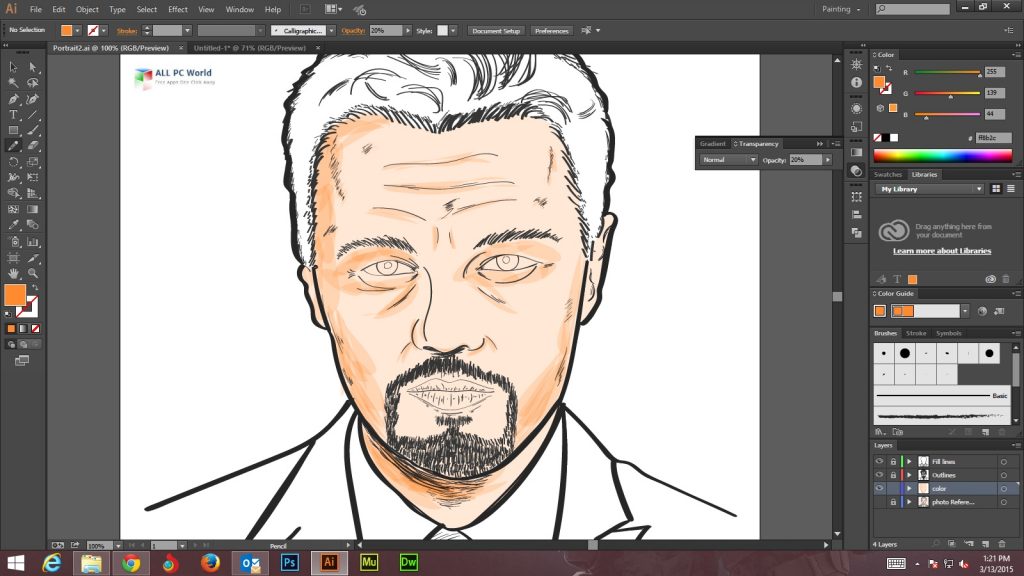This screenshot has height=576, width=1024.
Task: Select the Zoom magnifier tool
Action: (x=33, y=272)
